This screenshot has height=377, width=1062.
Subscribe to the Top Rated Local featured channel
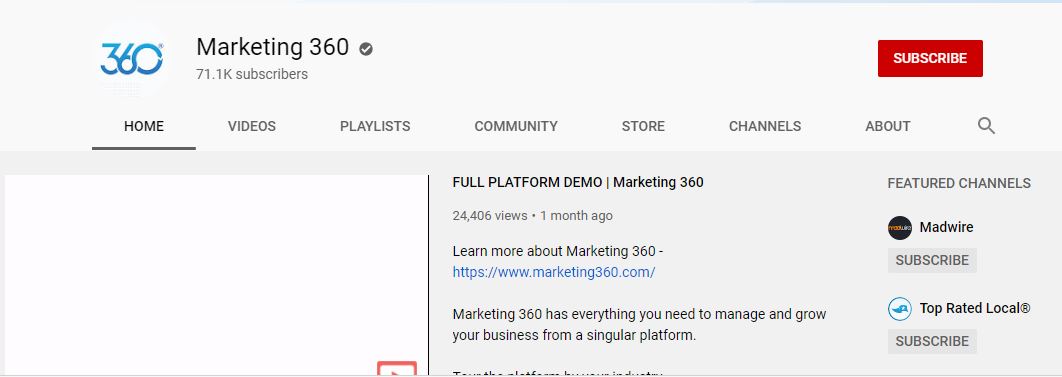point(932,341)
